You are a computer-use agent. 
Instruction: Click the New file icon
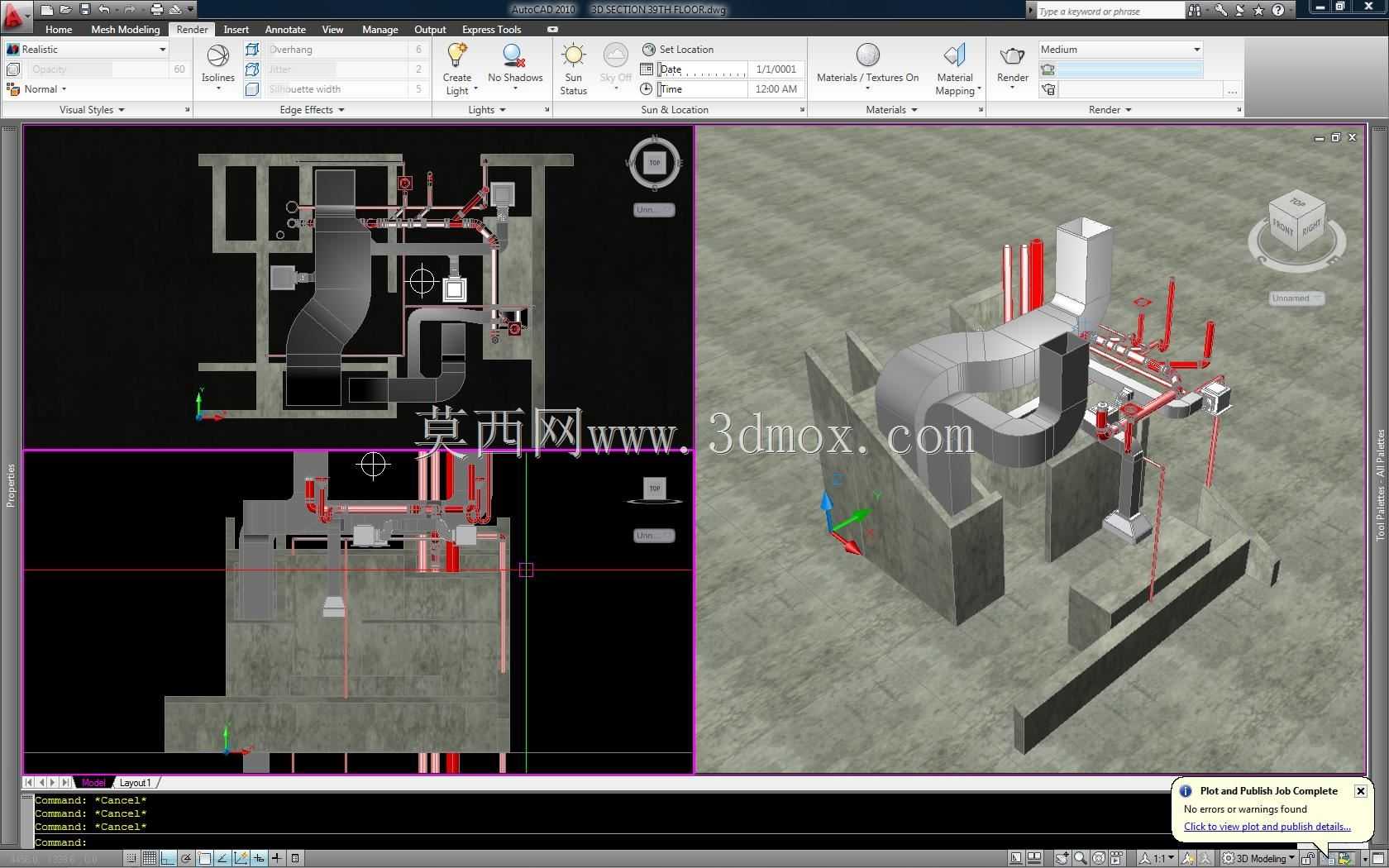(x=47, y=10)
